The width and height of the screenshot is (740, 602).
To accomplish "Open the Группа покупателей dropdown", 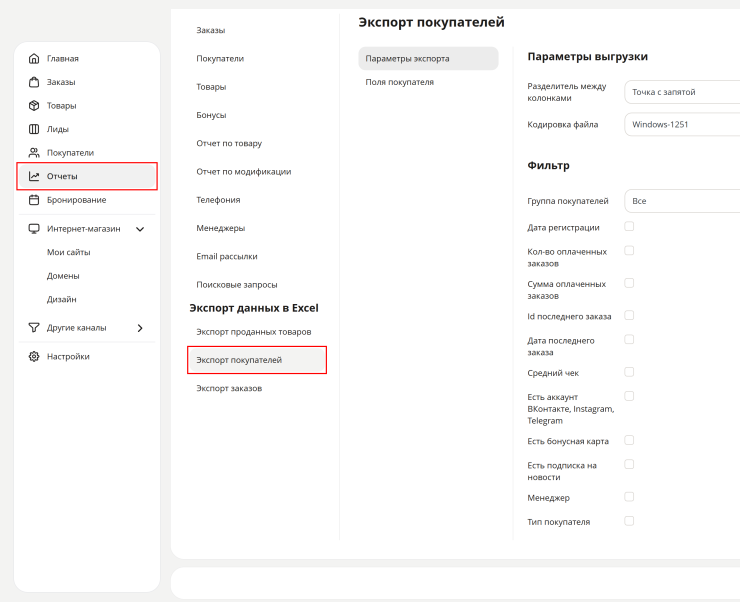I will [x=682, y=201].
